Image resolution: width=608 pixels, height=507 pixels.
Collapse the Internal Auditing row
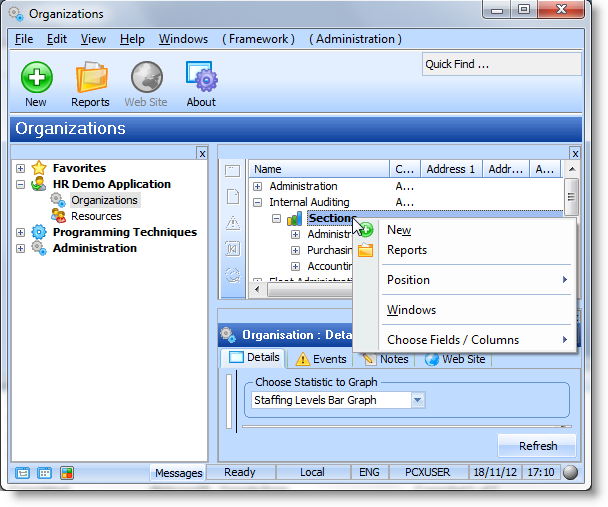click(x=257, y=202)
